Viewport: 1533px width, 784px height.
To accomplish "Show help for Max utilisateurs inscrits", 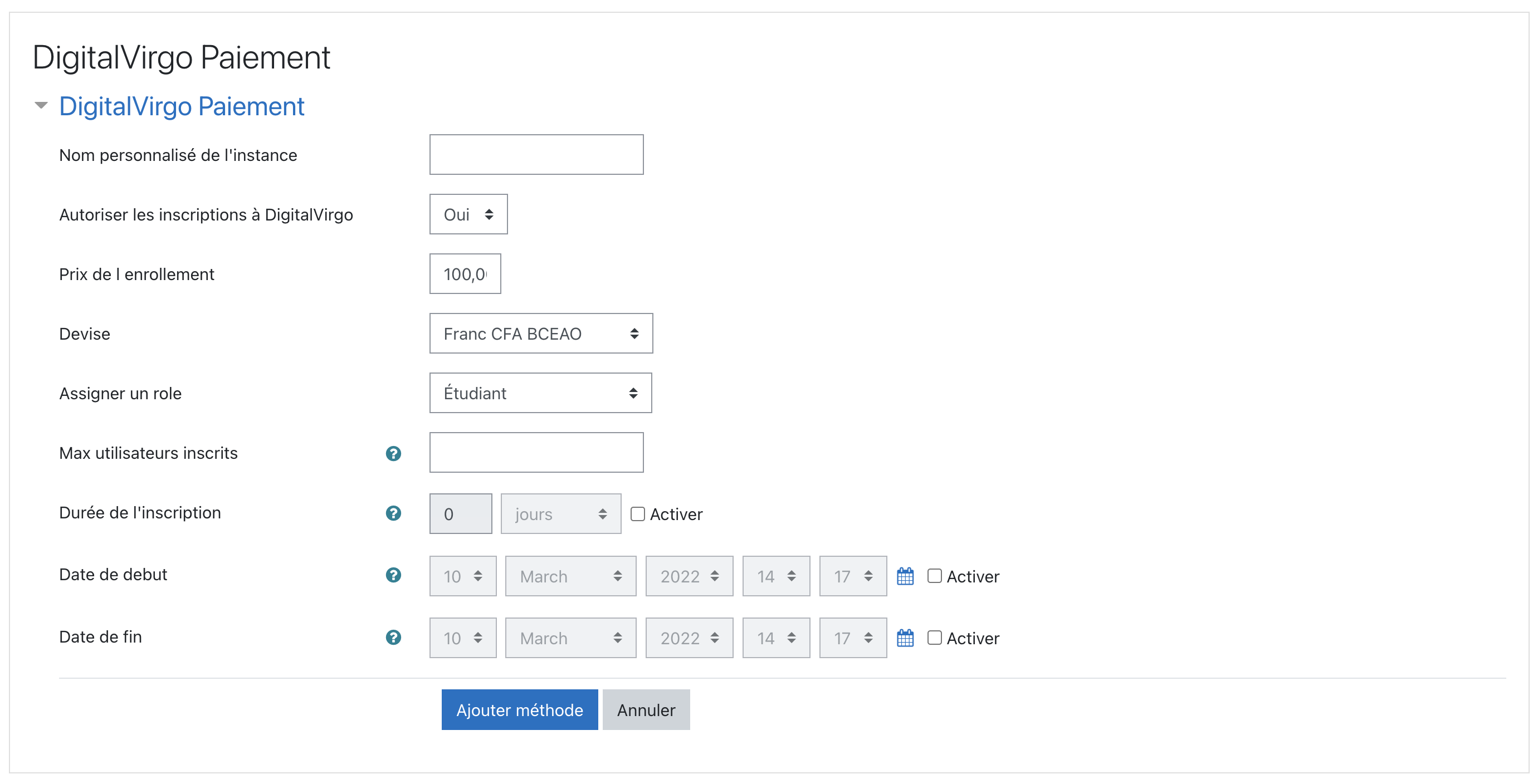I will [393, 453].
